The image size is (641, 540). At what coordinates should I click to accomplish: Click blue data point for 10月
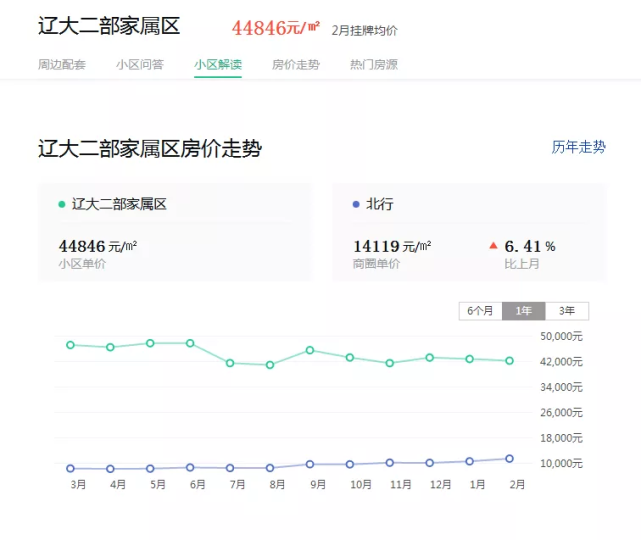pos(350,464)
